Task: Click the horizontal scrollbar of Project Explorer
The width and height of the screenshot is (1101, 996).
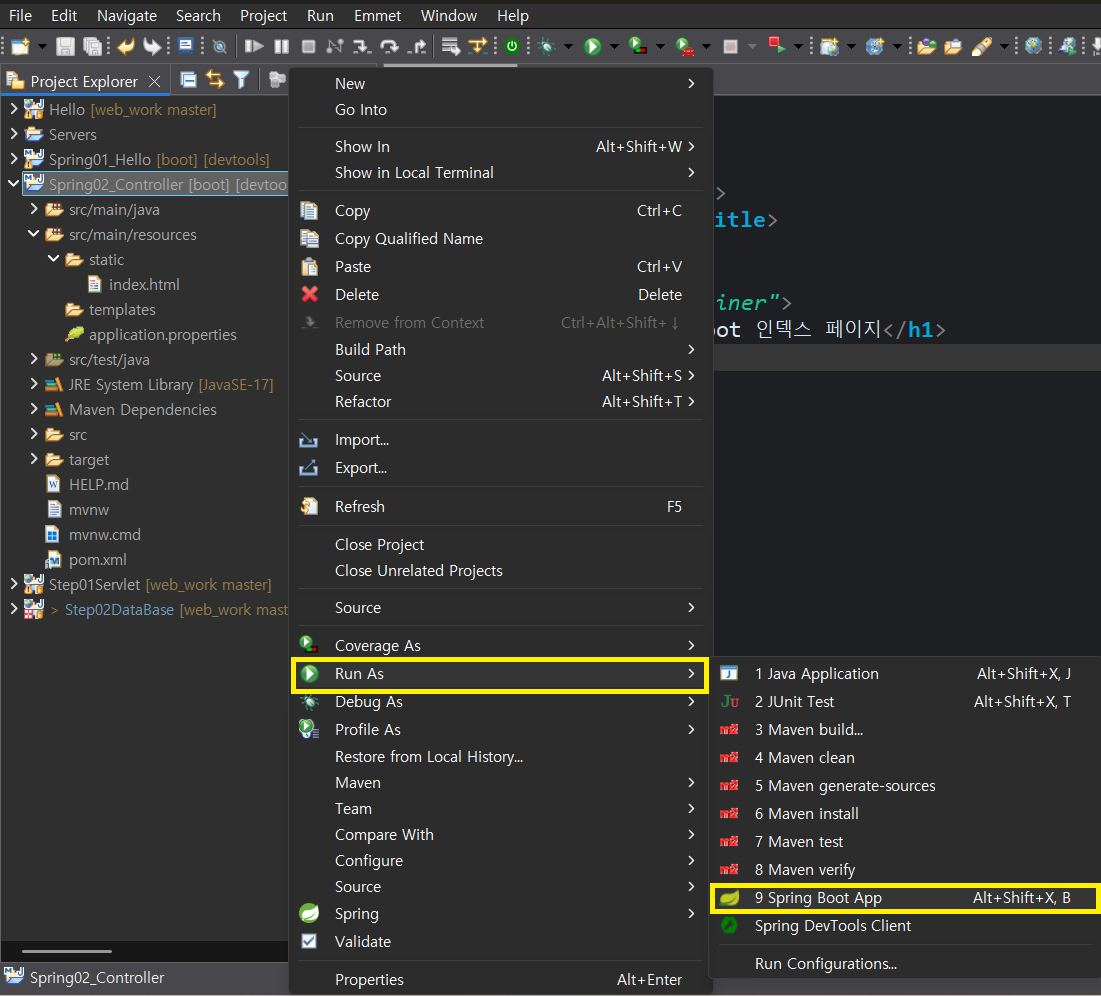Action: coord(67,951)
